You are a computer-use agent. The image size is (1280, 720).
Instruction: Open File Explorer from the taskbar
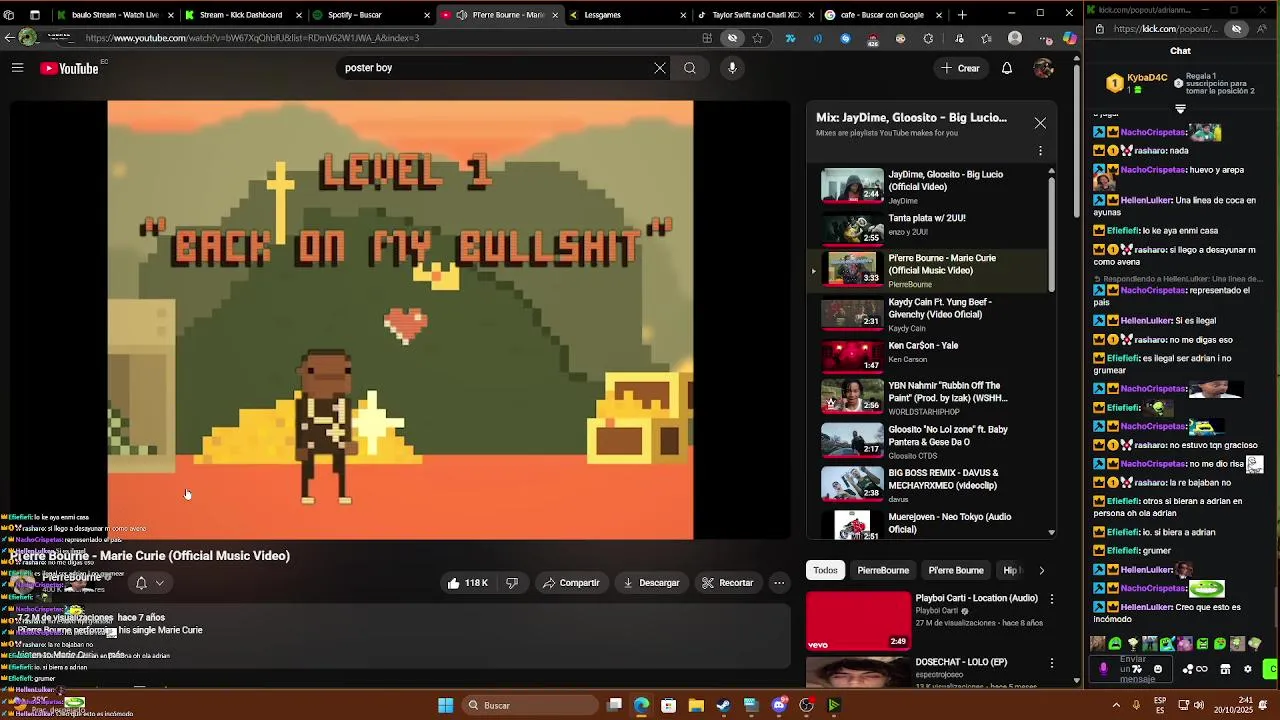(696, 705)
